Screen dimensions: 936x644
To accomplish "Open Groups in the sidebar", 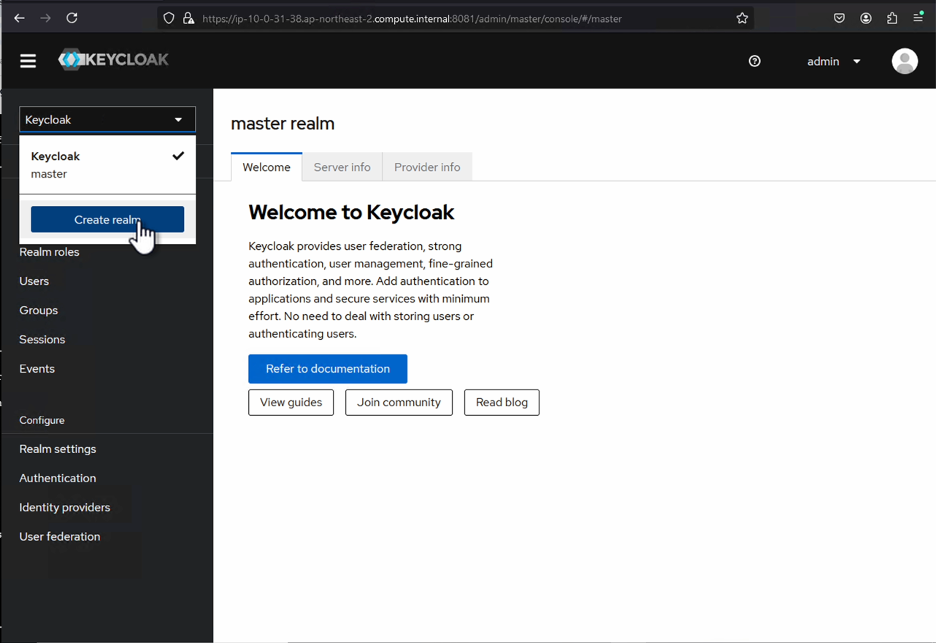I will click(38, 310).
